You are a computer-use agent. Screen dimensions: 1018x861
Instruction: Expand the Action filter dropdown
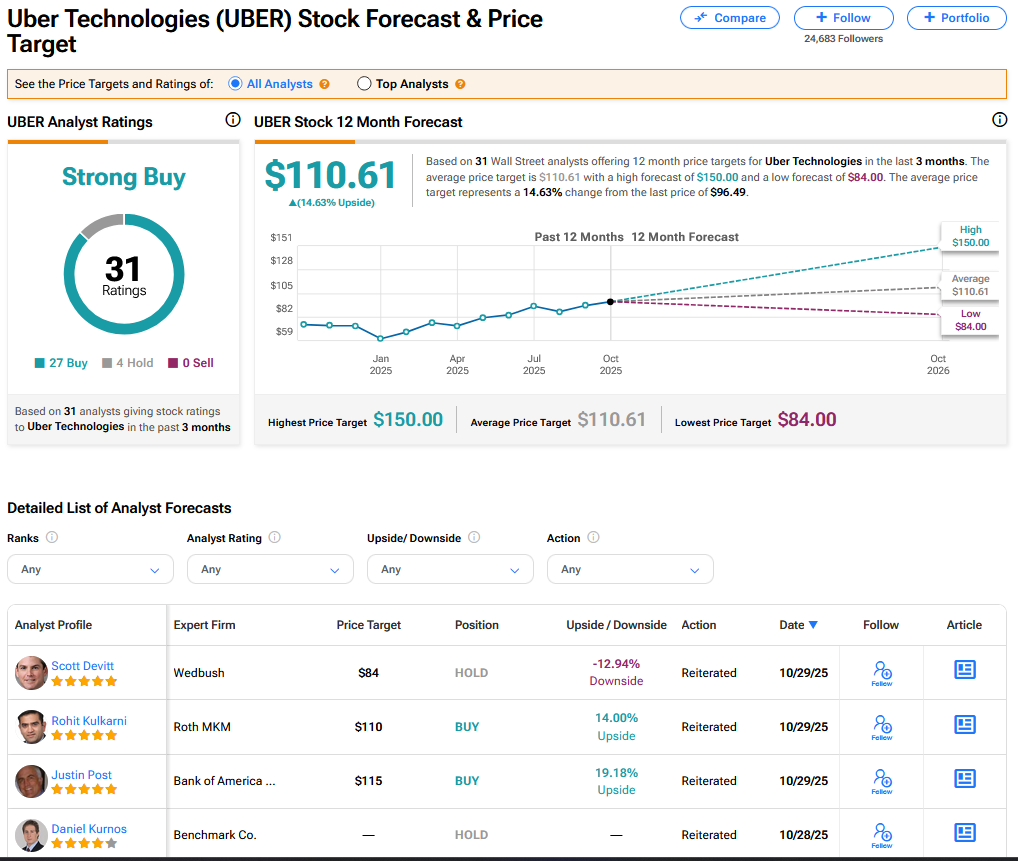pos(630,569)
